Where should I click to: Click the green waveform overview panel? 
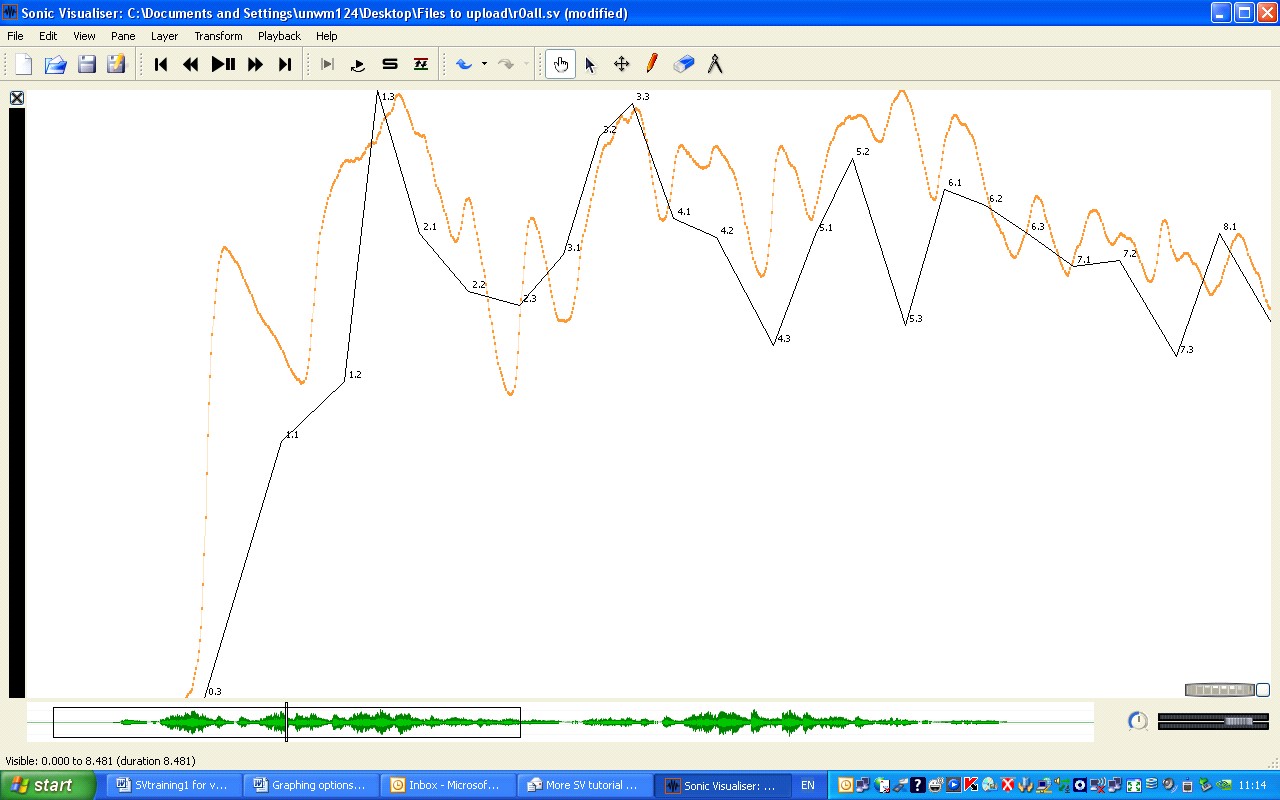tap(560, 722)
